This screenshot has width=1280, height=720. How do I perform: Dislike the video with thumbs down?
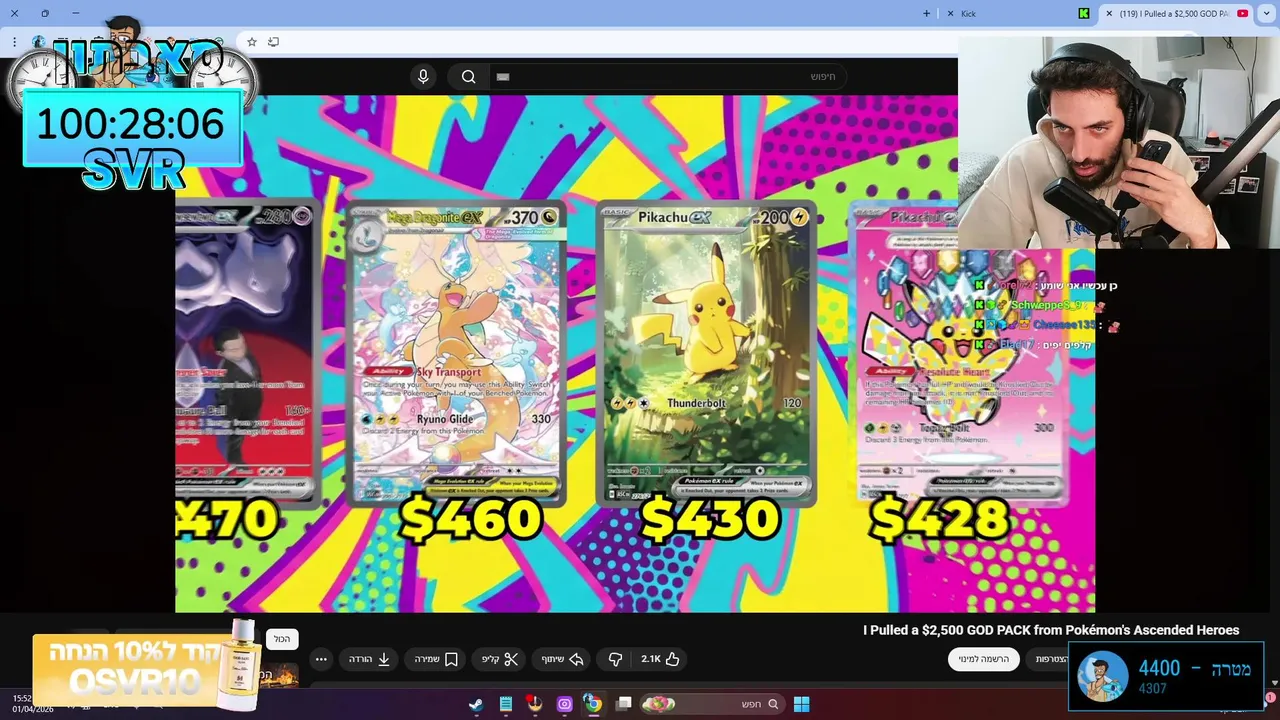coord(615,659)
